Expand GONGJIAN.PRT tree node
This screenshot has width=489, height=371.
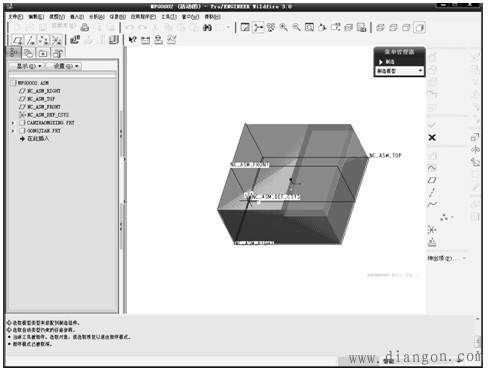click(x=13, y=131)
